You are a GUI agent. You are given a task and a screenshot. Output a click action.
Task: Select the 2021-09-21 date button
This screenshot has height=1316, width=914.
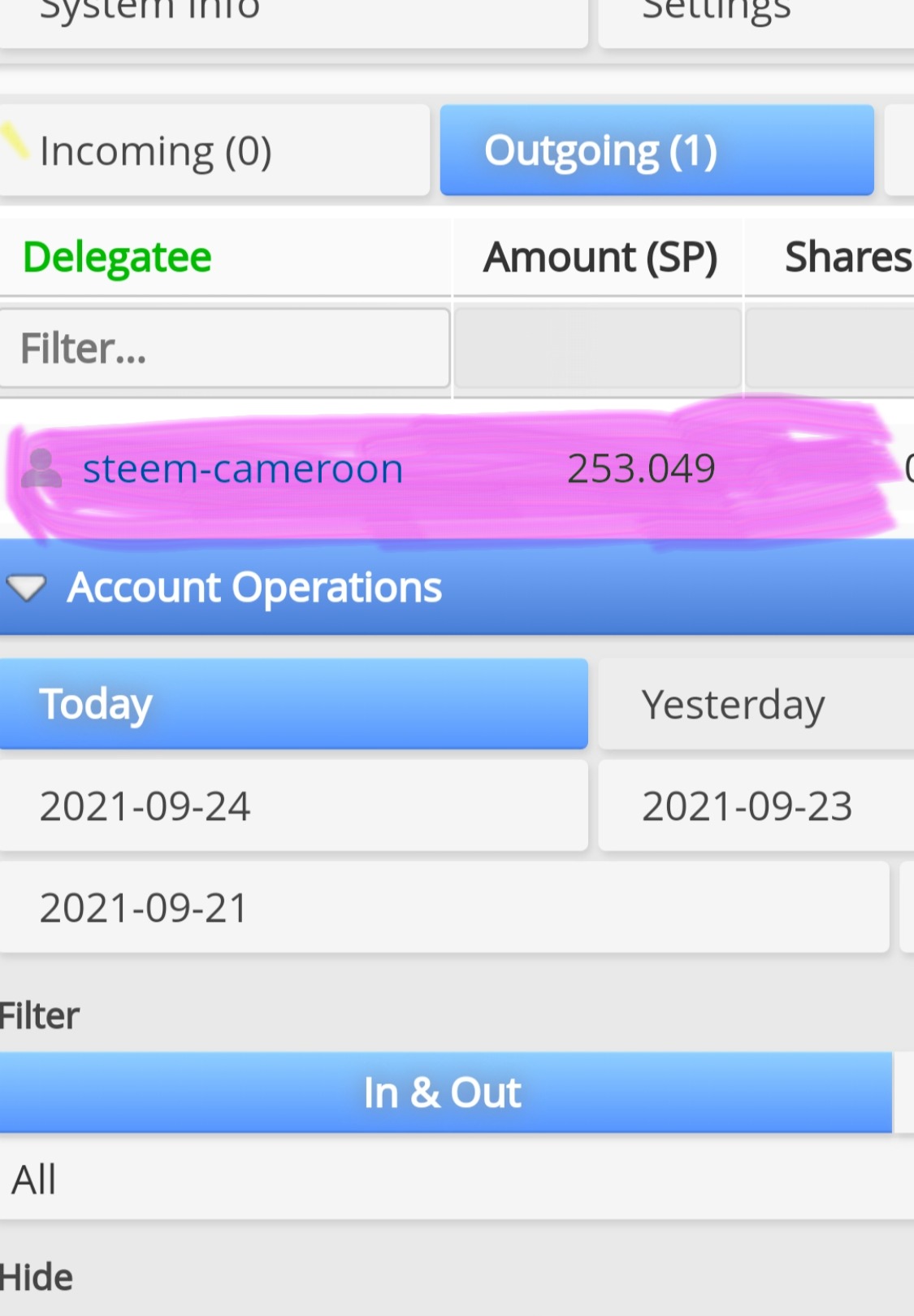[444, 908]
